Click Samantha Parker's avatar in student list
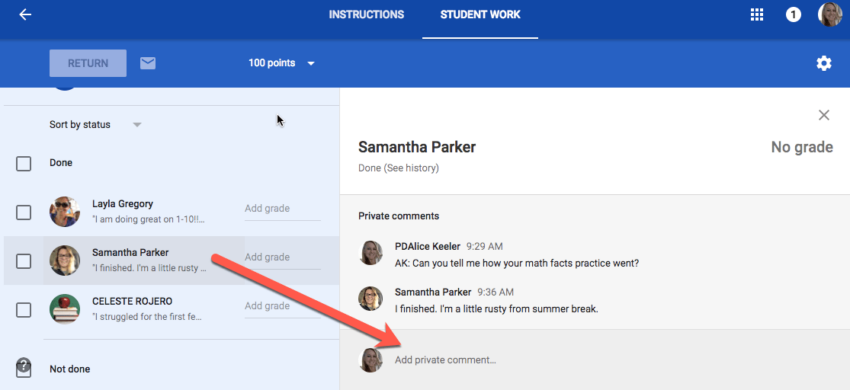Viewport: 850px width, 390px height. click(65, 260)
